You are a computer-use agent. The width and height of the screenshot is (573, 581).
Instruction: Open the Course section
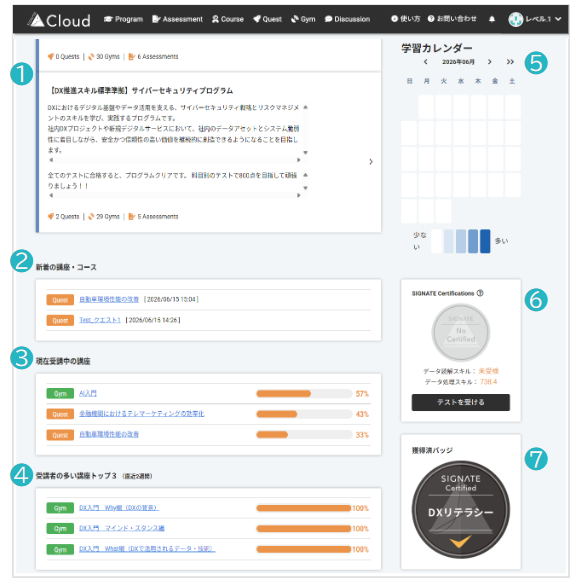pos(228,19)
